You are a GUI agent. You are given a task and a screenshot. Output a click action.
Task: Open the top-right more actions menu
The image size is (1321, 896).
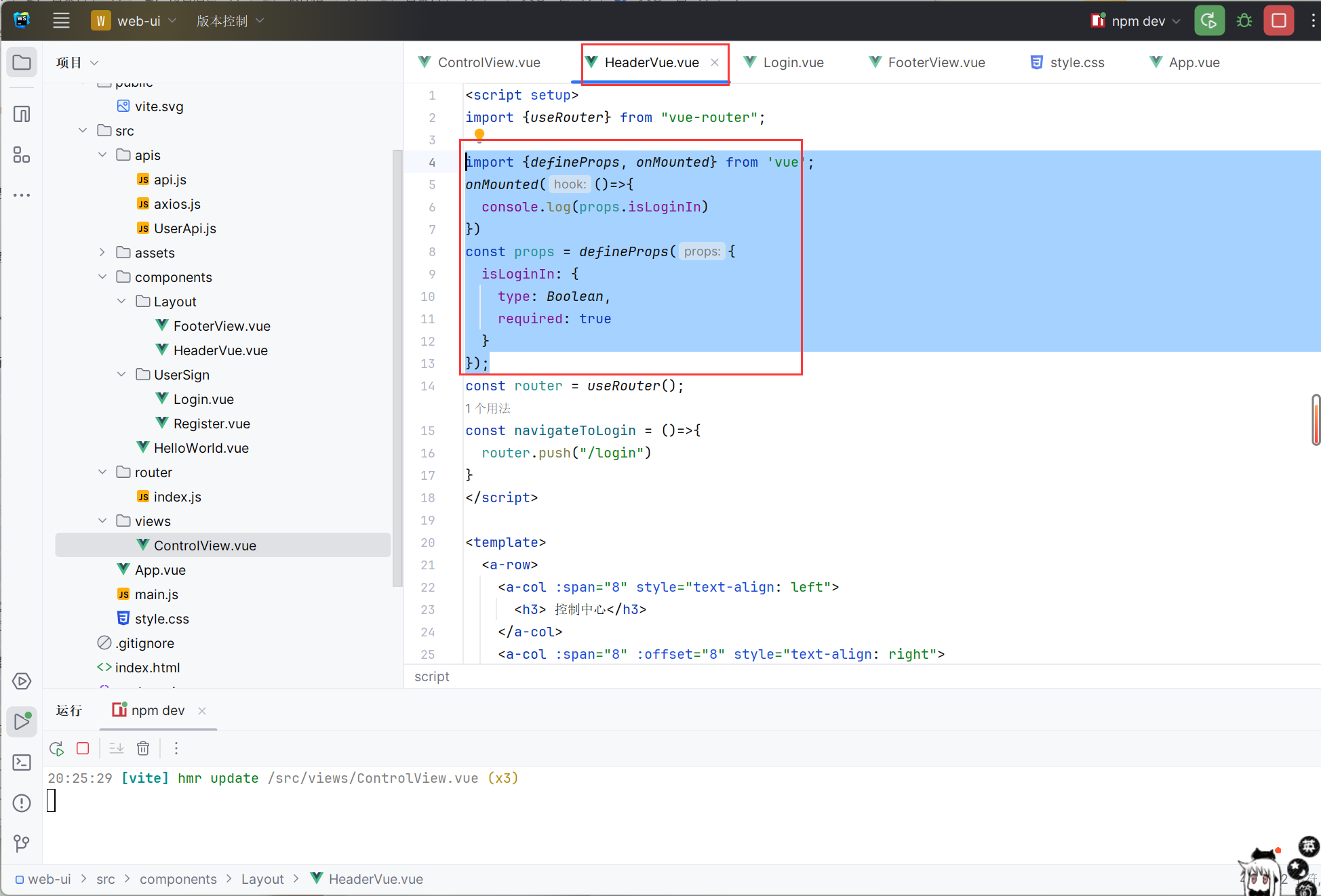point(1313,20)
